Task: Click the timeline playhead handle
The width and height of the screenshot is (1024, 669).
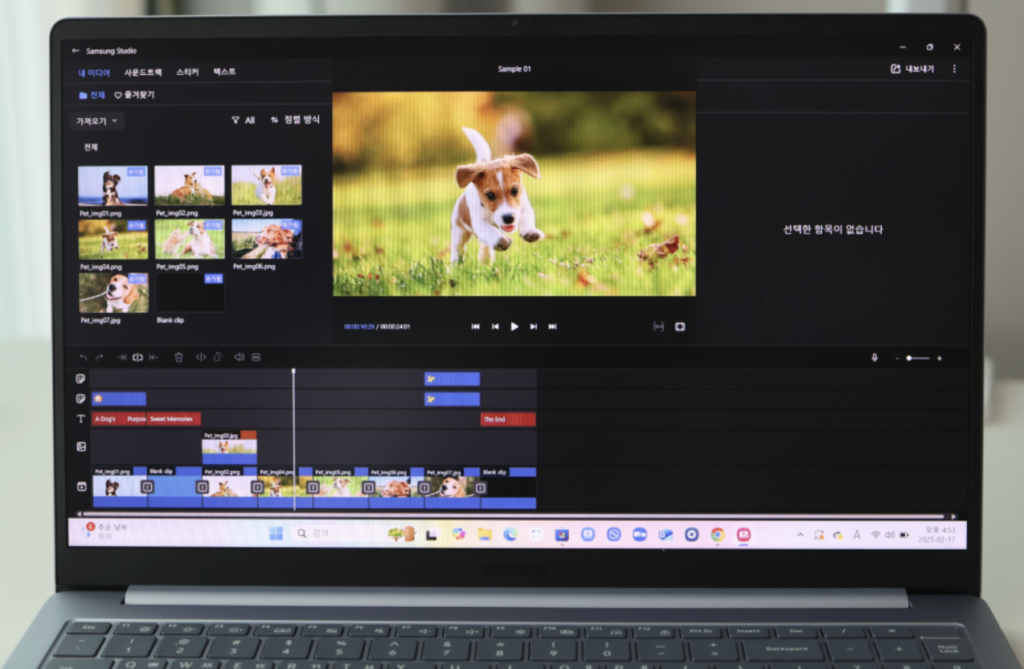Action: [x=294, y=372]
